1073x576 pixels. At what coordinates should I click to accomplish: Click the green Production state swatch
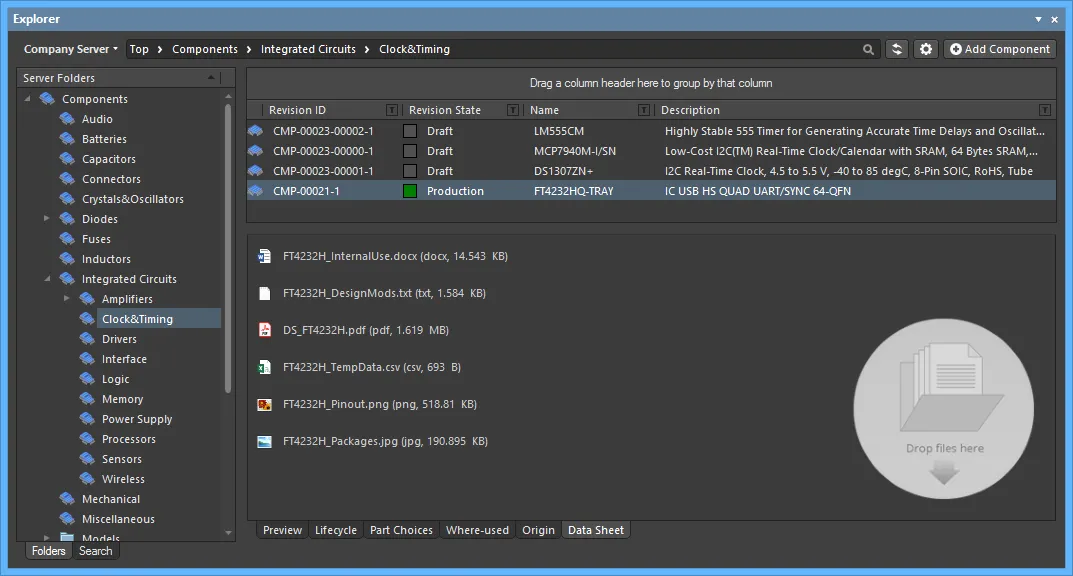[410, 191]
